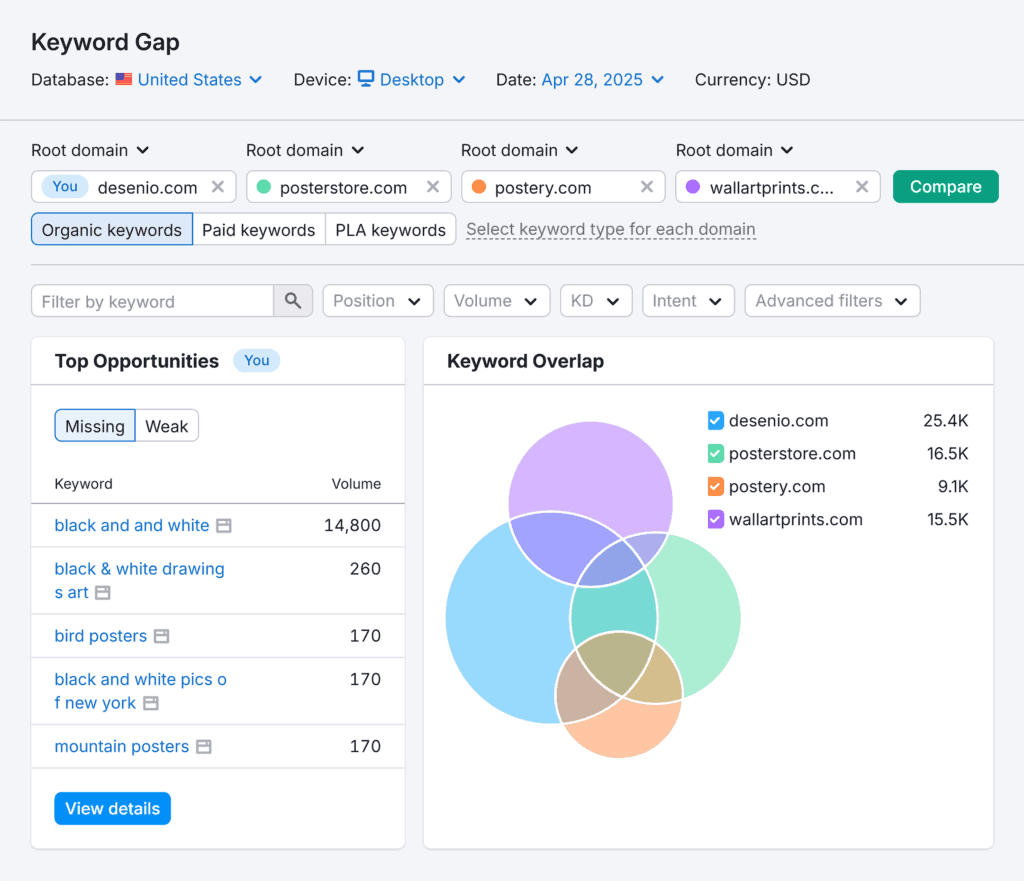The image size is (1024, 881).
Task: Toggle the postery.com checkbox
Action: pos(715,487)
